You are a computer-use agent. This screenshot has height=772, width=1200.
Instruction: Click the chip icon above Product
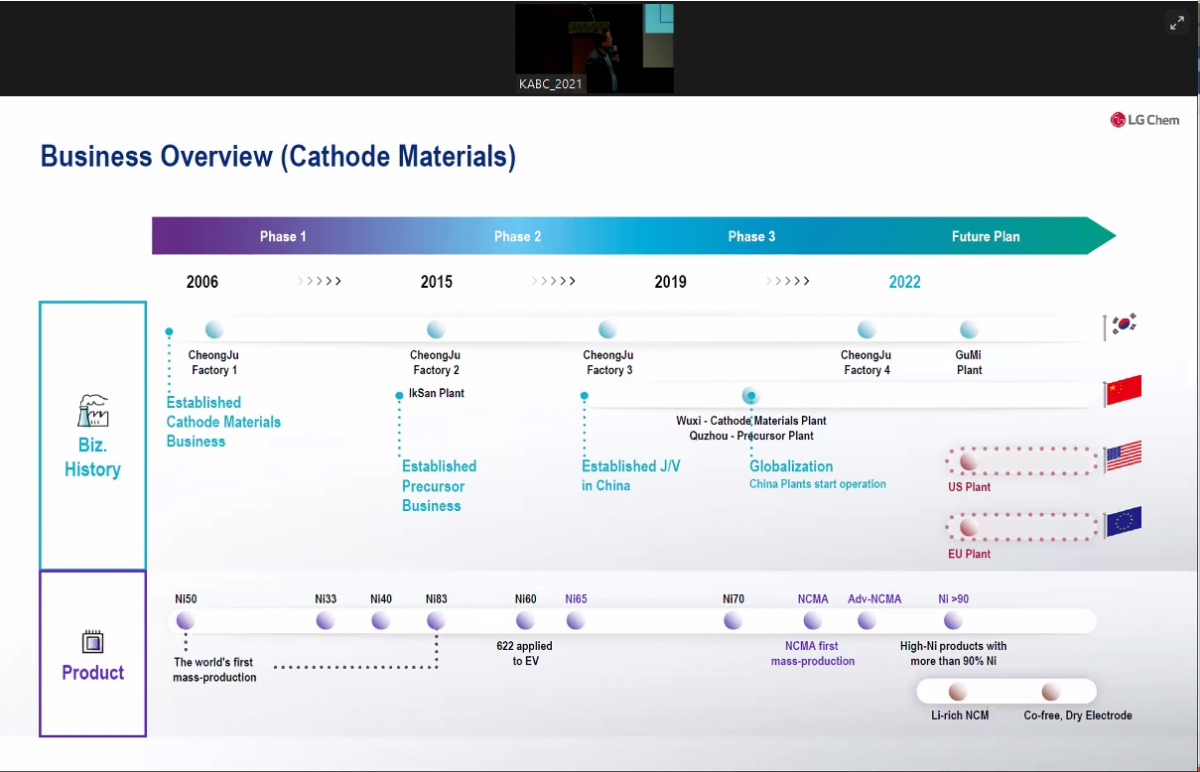pos(92,642)
